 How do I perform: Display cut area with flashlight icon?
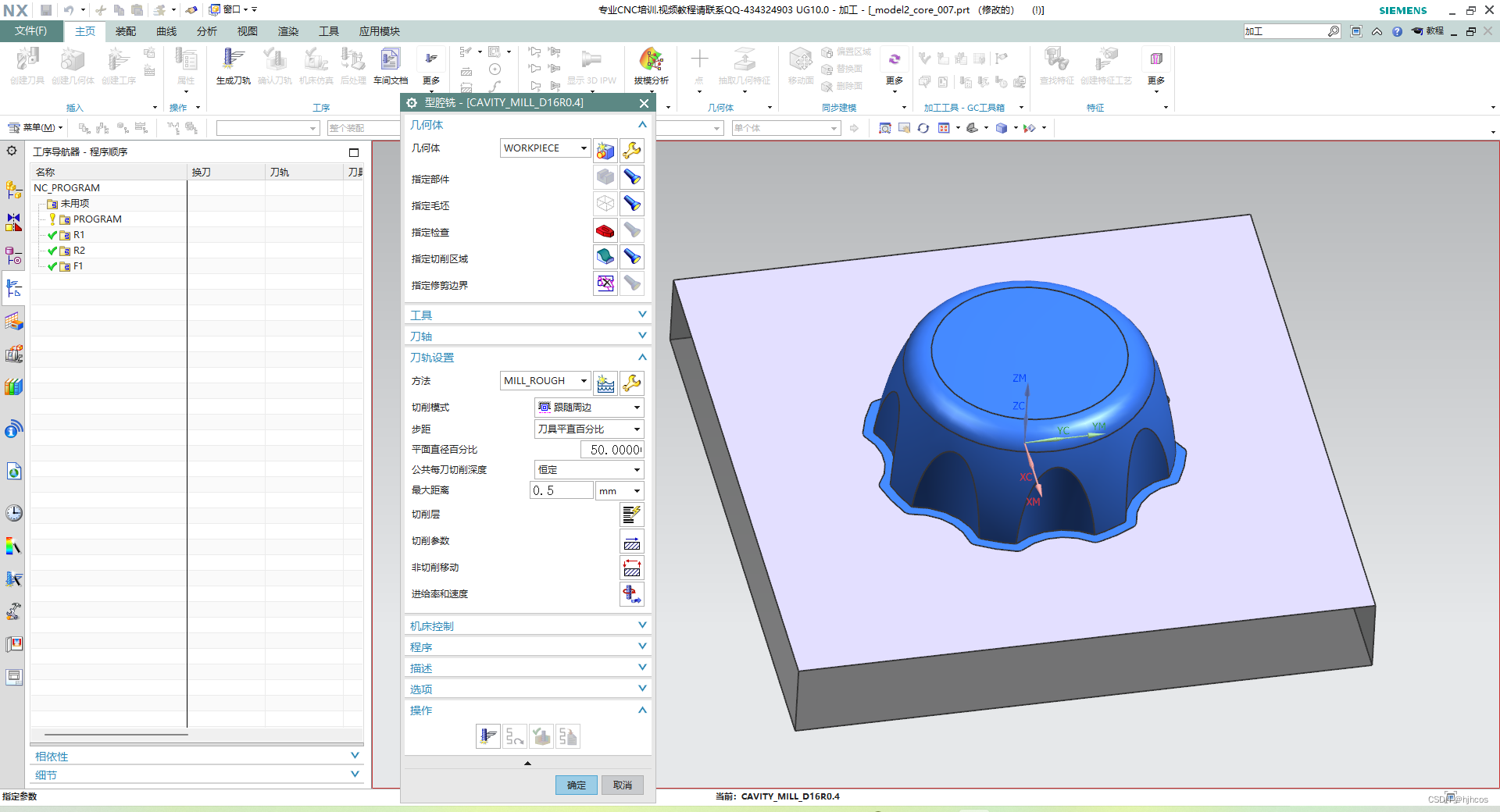pos(632,257)
